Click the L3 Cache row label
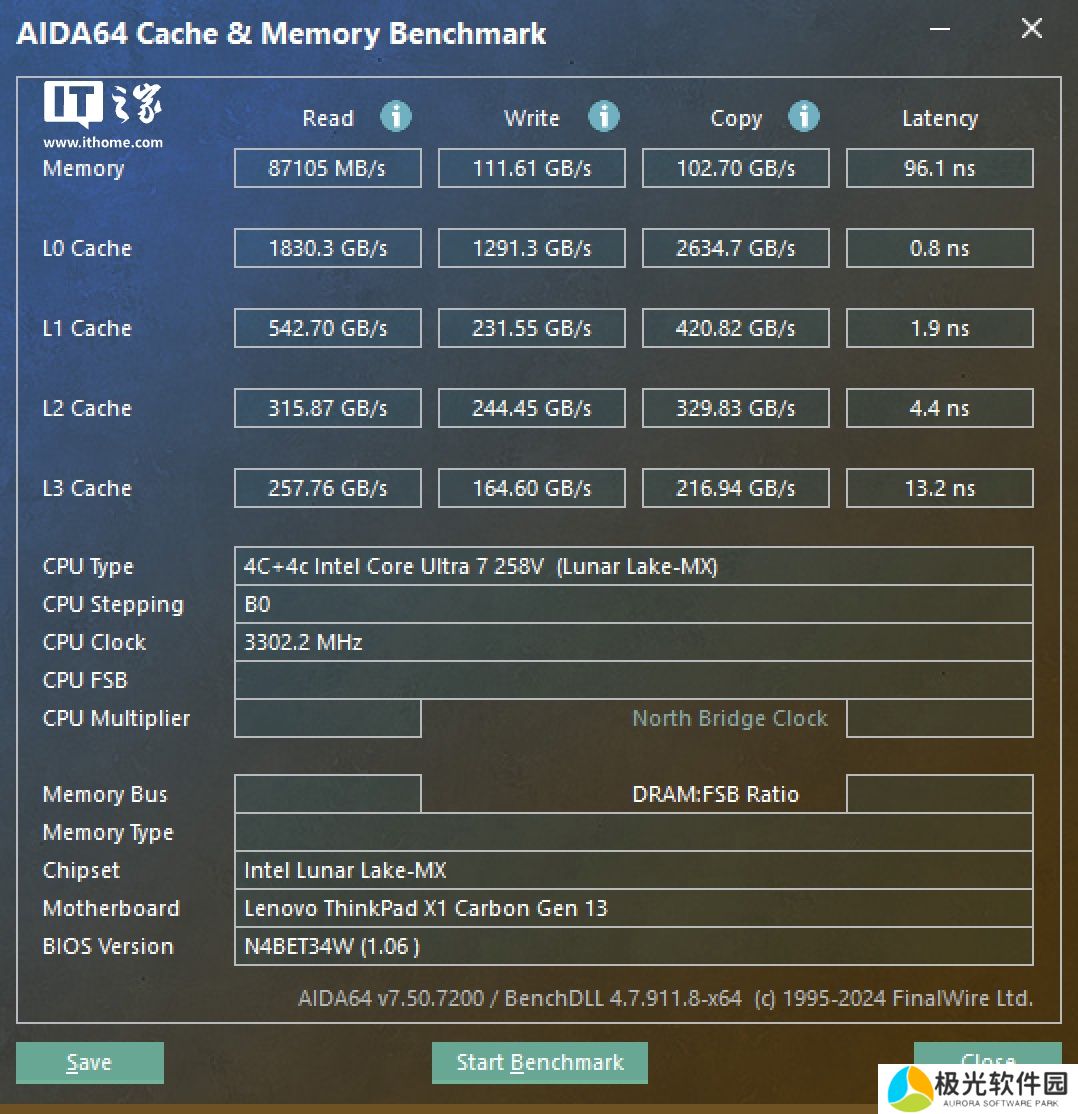The width and height of the screenshot is (1078, 1114). tap(87, 488)
